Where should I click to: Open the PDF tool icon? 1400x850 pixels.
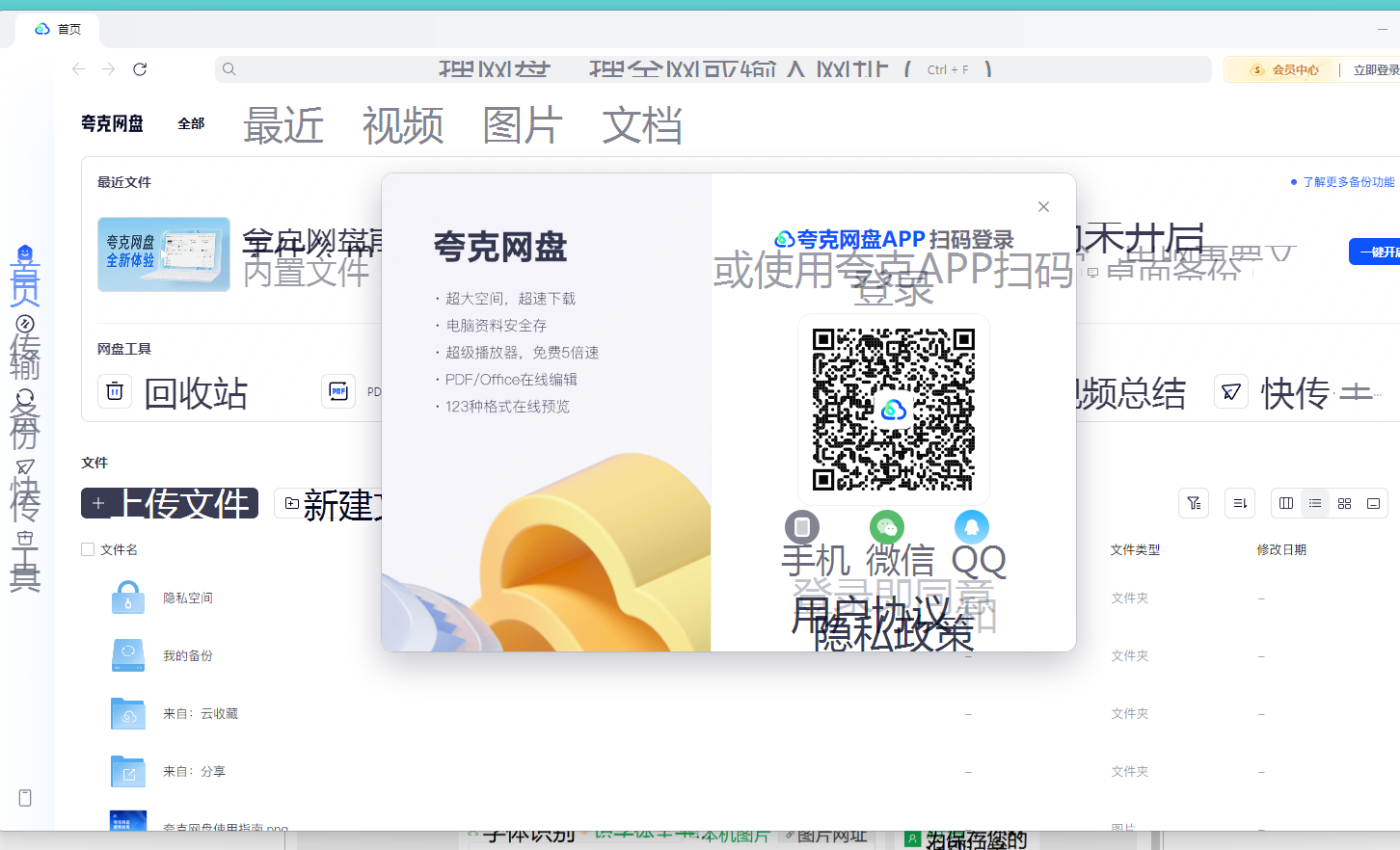[x=338, y=391]
